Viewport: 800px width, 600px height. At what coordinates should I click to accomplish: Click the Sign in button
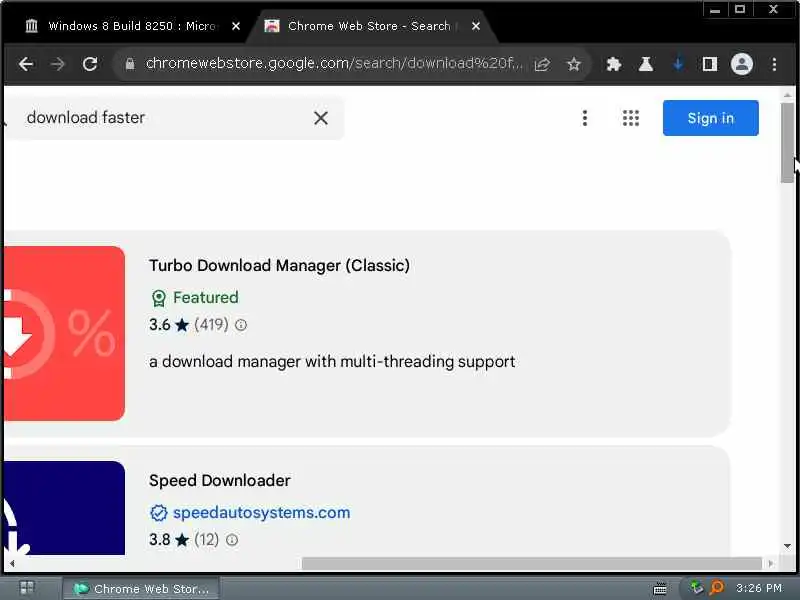pos(710,118)
